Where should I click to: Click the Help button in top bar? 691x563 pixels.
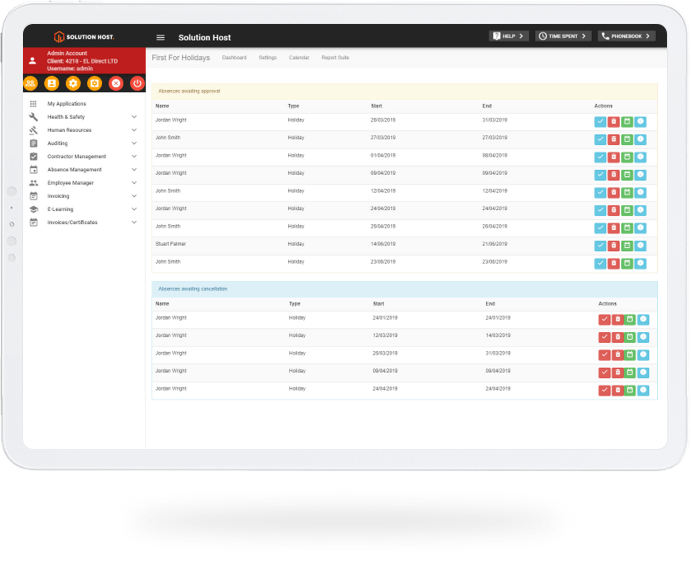[509, 36]
